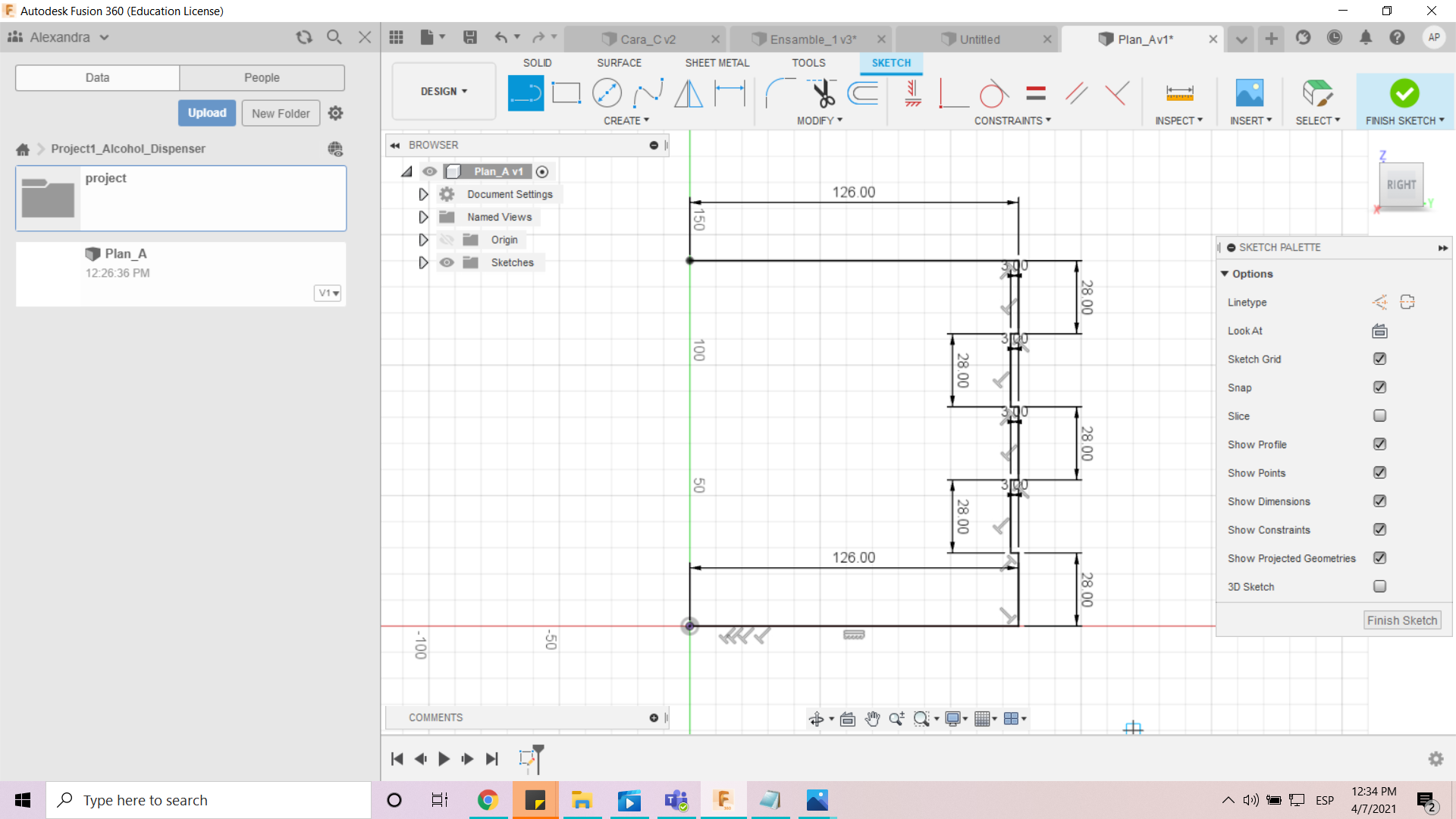The height and width of the screenshot is (819, 1456).
Task: Select the Trim scissors tool
Action: point(823,93)
